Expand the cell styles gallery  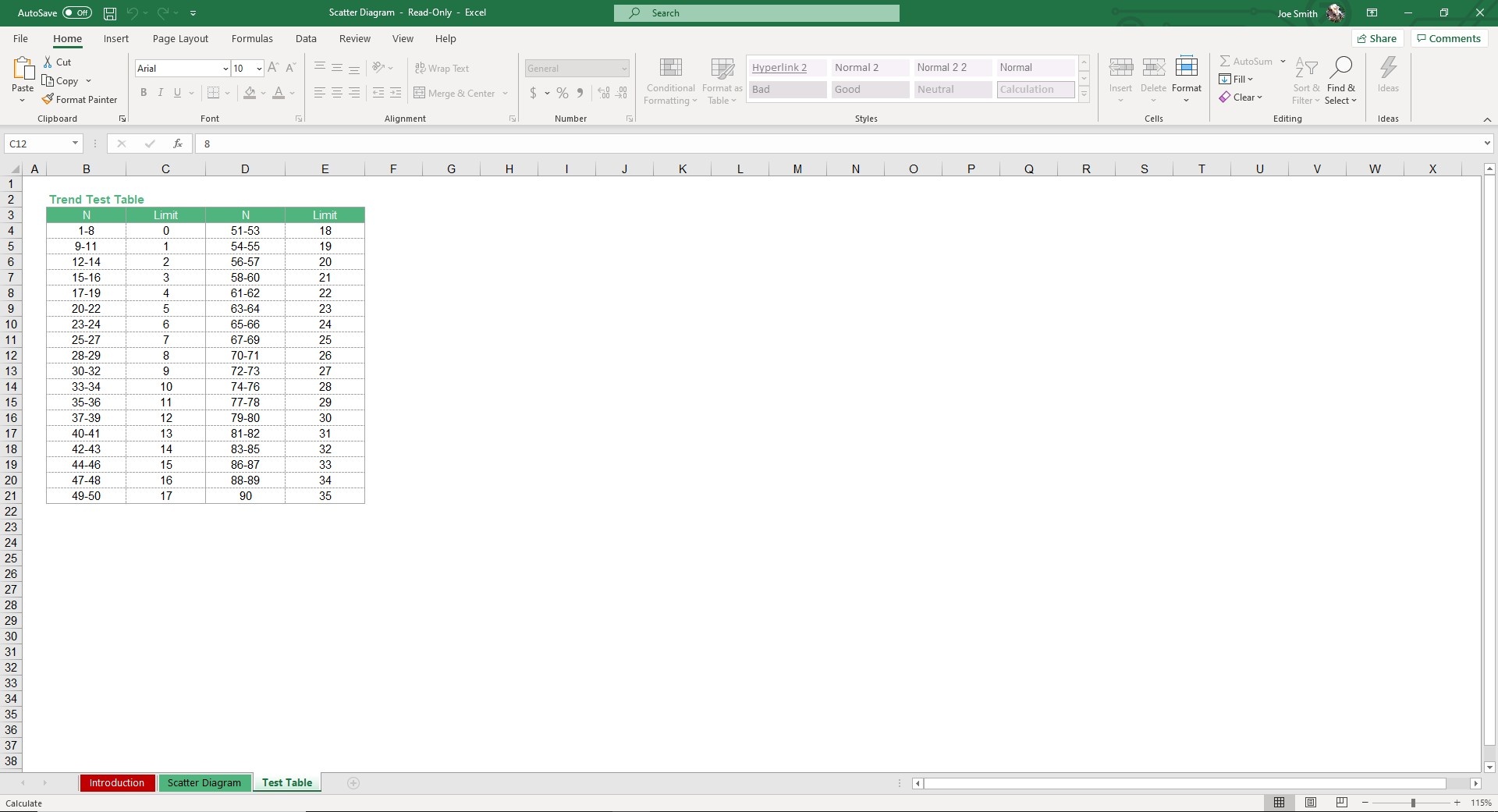(1084, 94)
